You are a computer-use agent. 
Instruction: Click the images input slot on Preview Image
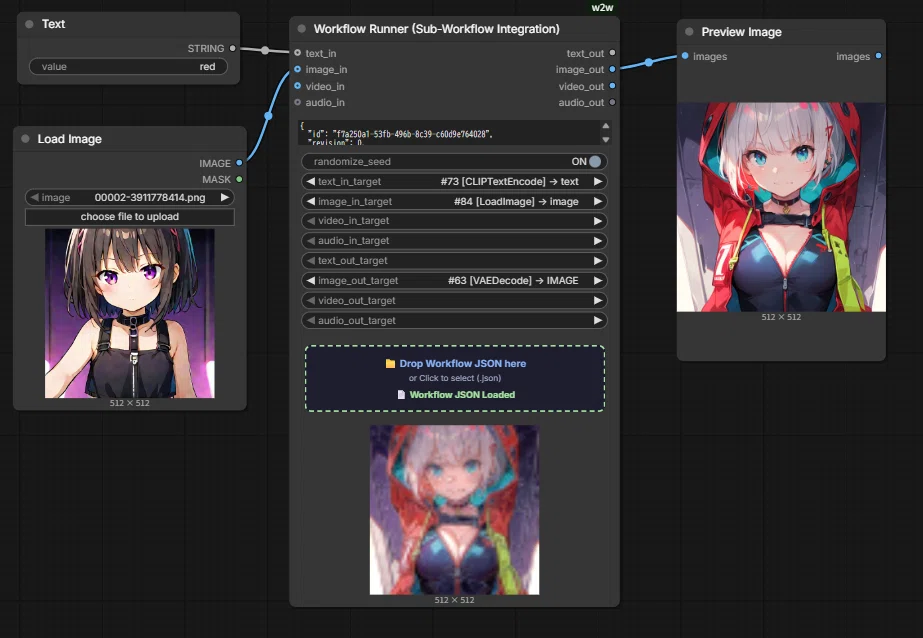pos(685,56)
